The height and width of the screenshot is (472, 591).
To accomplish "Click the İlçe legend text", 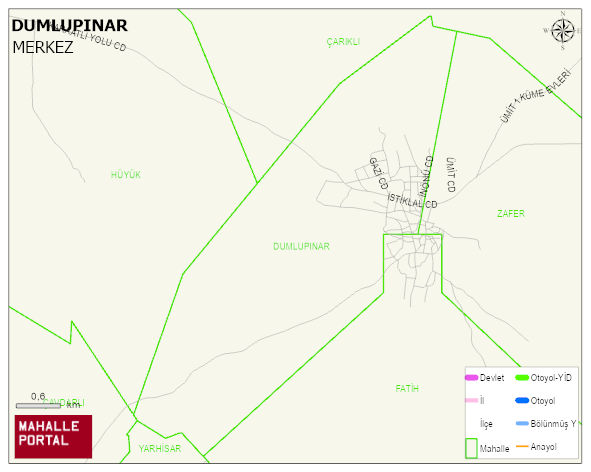I will [x=486, y=424].
